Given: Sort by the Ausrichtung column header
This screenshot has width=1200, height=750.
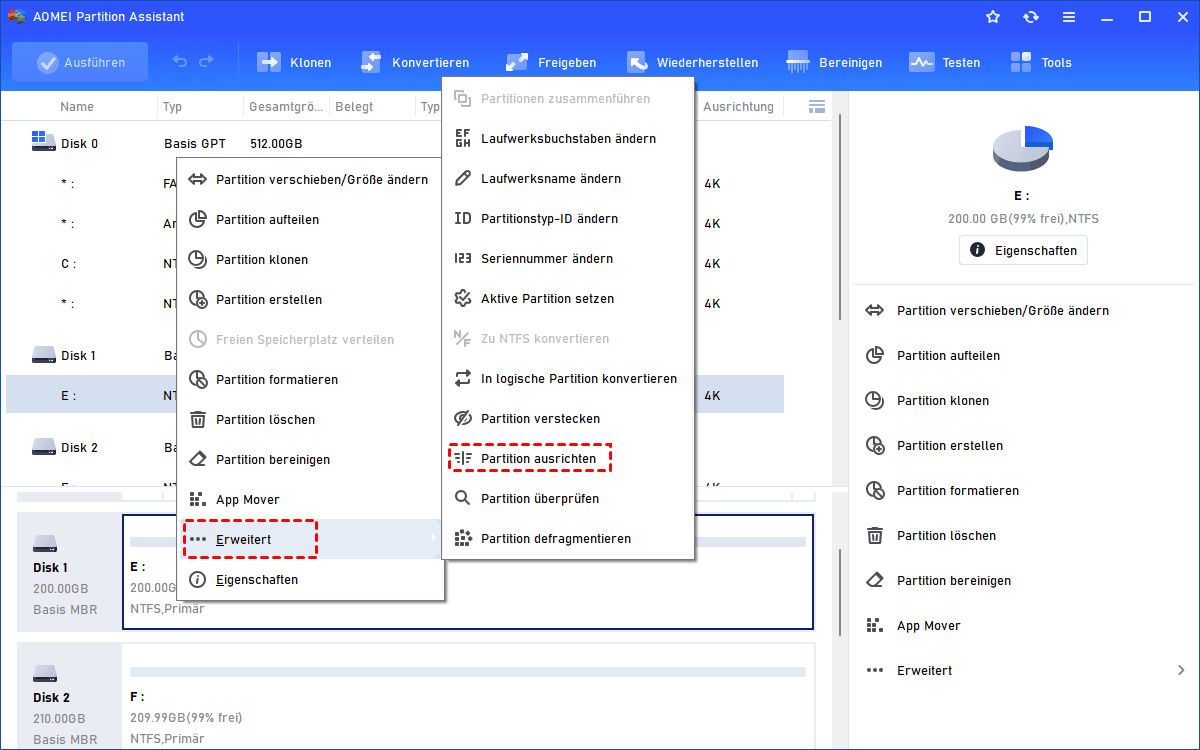Looking at the screenshot, I should [738, 107].
